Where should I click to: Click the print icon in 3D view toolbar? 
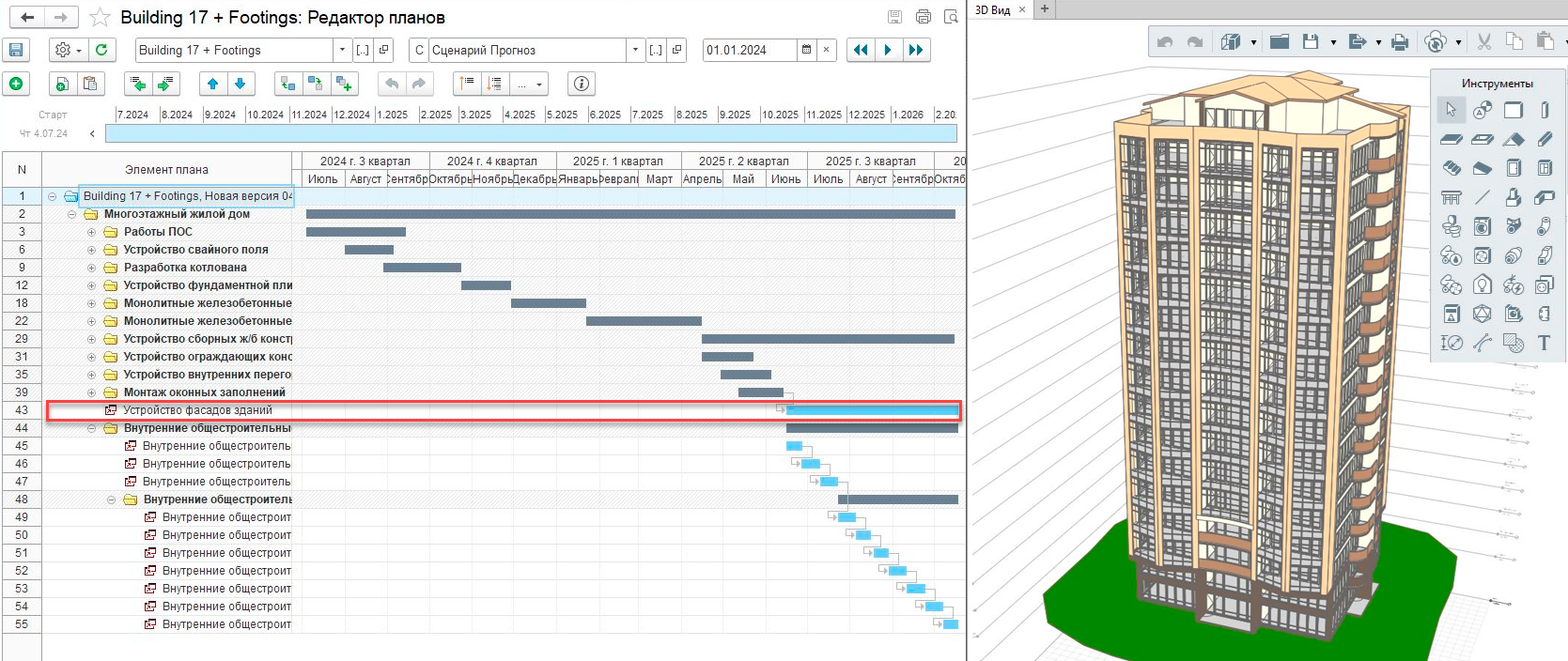click(x=1400, y=42)
